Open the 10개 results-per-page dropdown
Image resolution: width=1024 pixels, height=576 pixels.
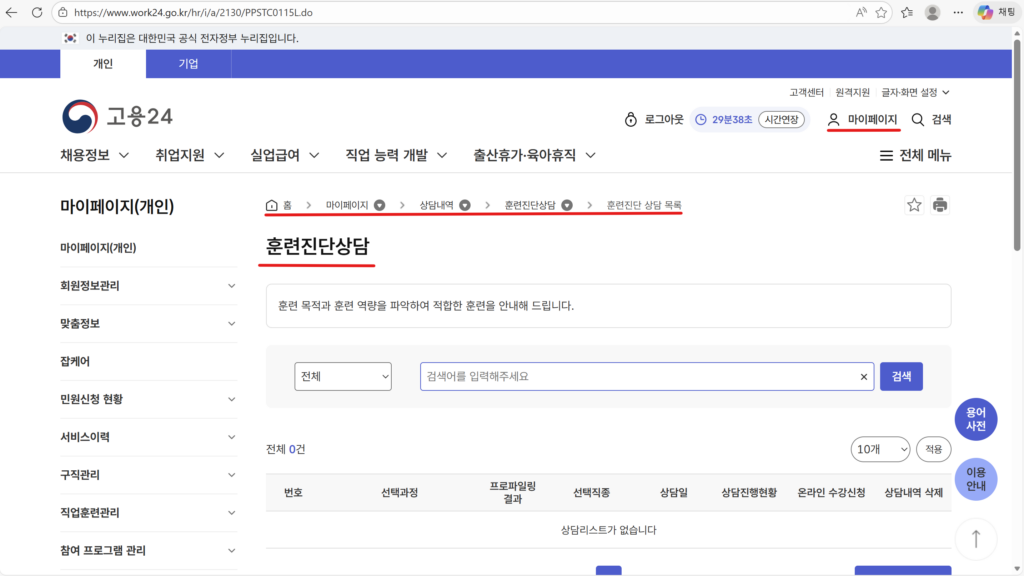880,449
